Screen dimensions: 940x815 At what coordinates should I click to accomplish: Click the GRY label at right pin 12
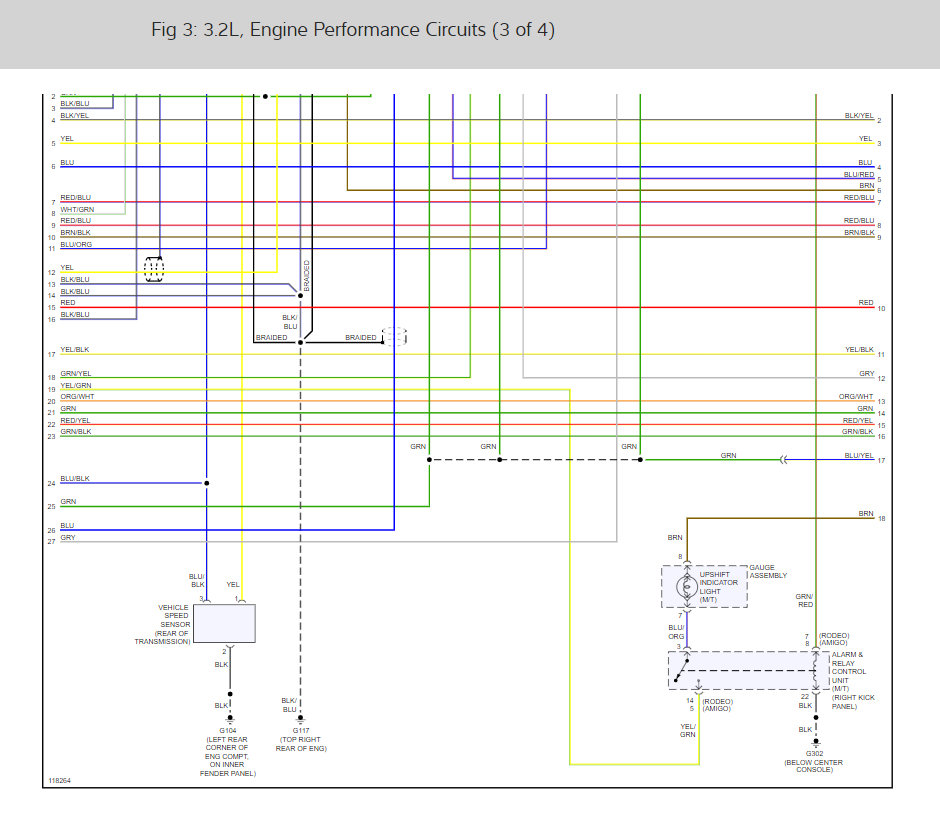pos(867,373)
